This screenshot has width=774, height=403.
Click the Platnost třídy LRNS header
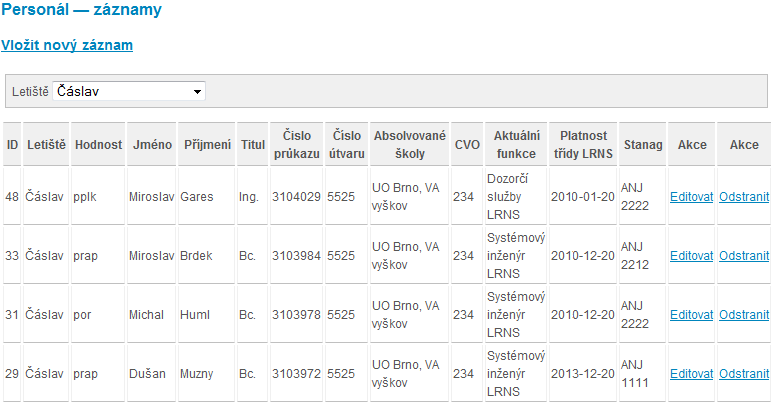click(x=583, y=144)
